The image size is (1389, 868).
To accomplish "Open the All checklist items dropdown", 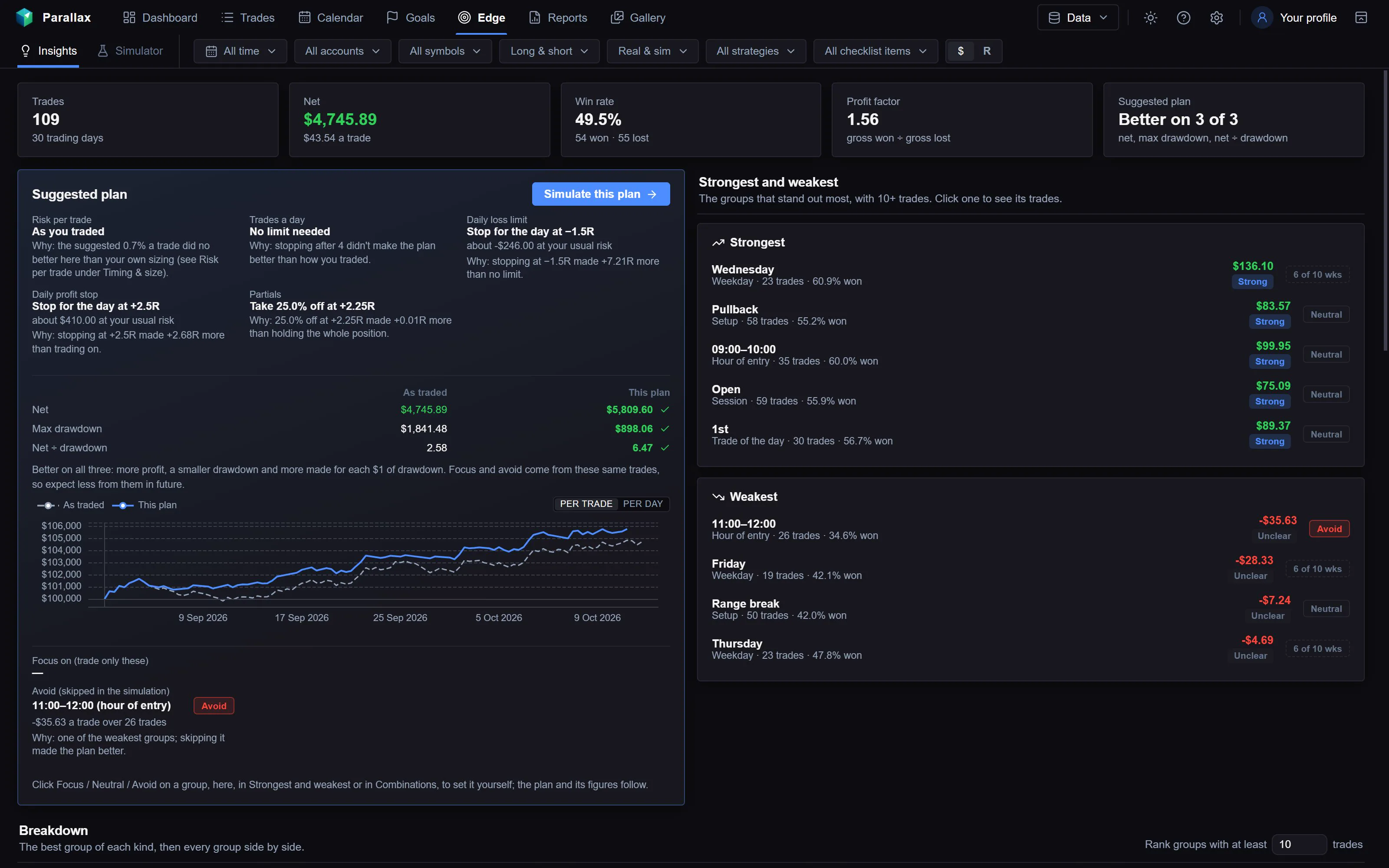I will 876,51.
